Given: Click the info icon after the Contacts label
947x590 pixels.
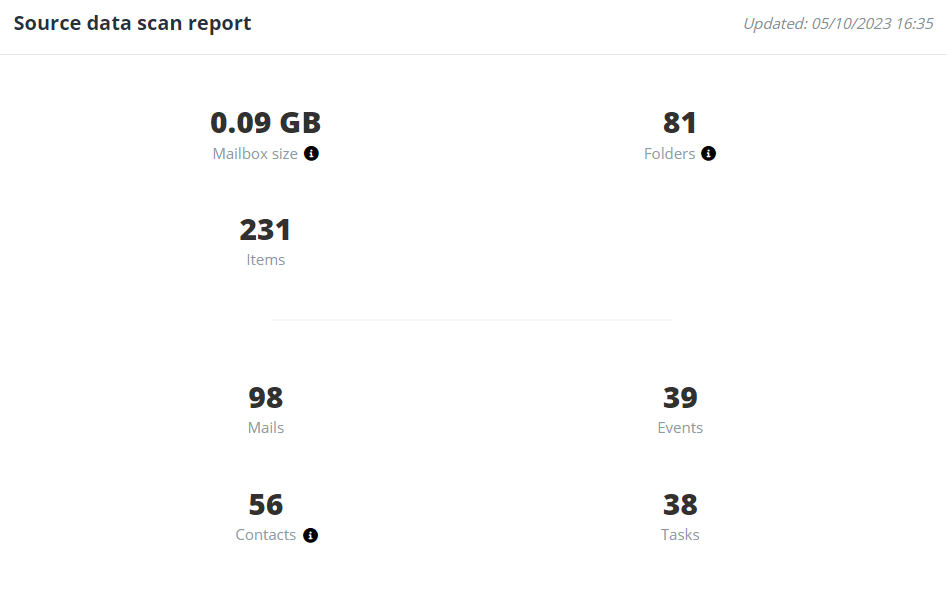Looking at the screenshot, I should pos(310,534).
